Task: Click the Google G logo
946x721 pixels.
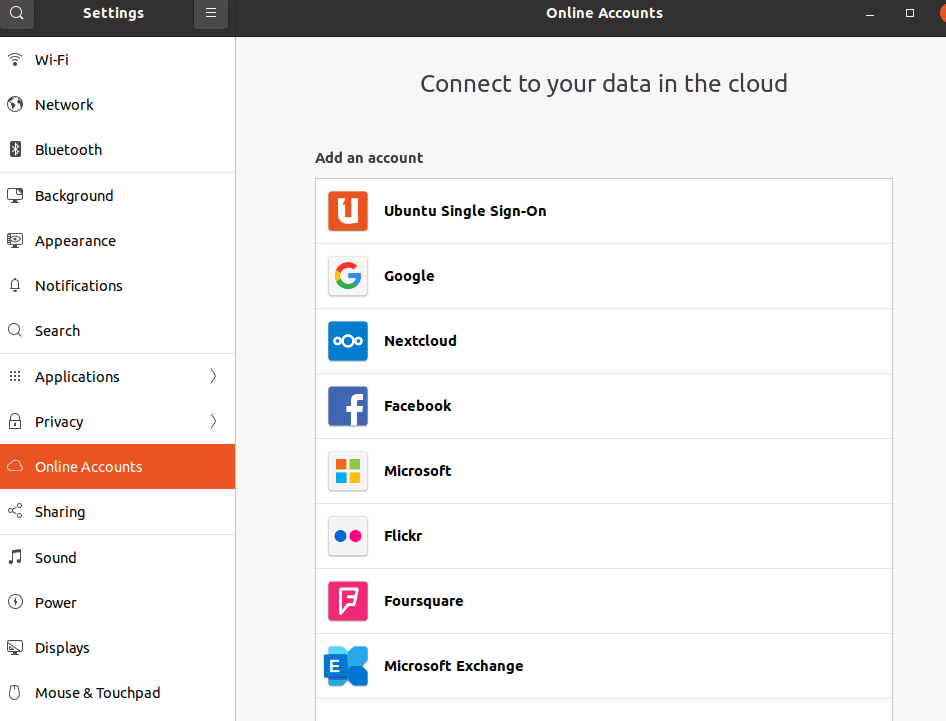Action: coord(348,276)
